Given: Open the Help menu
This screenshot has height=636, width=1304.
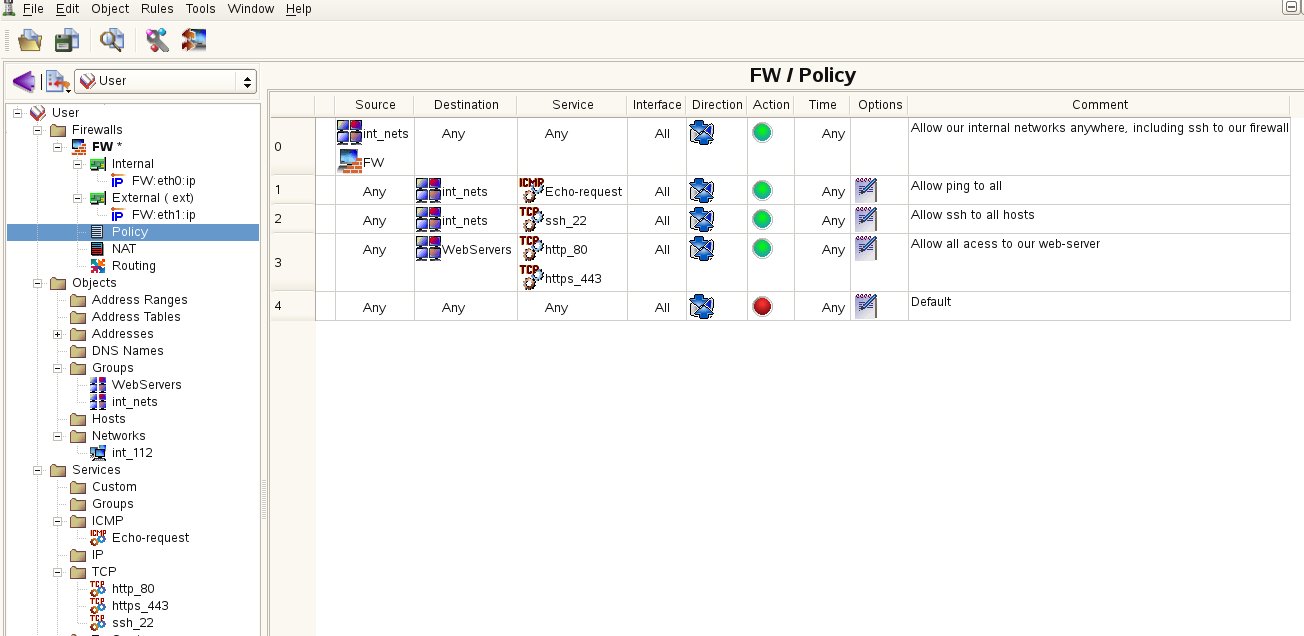Looking at the screenshot, I should 298,8.
